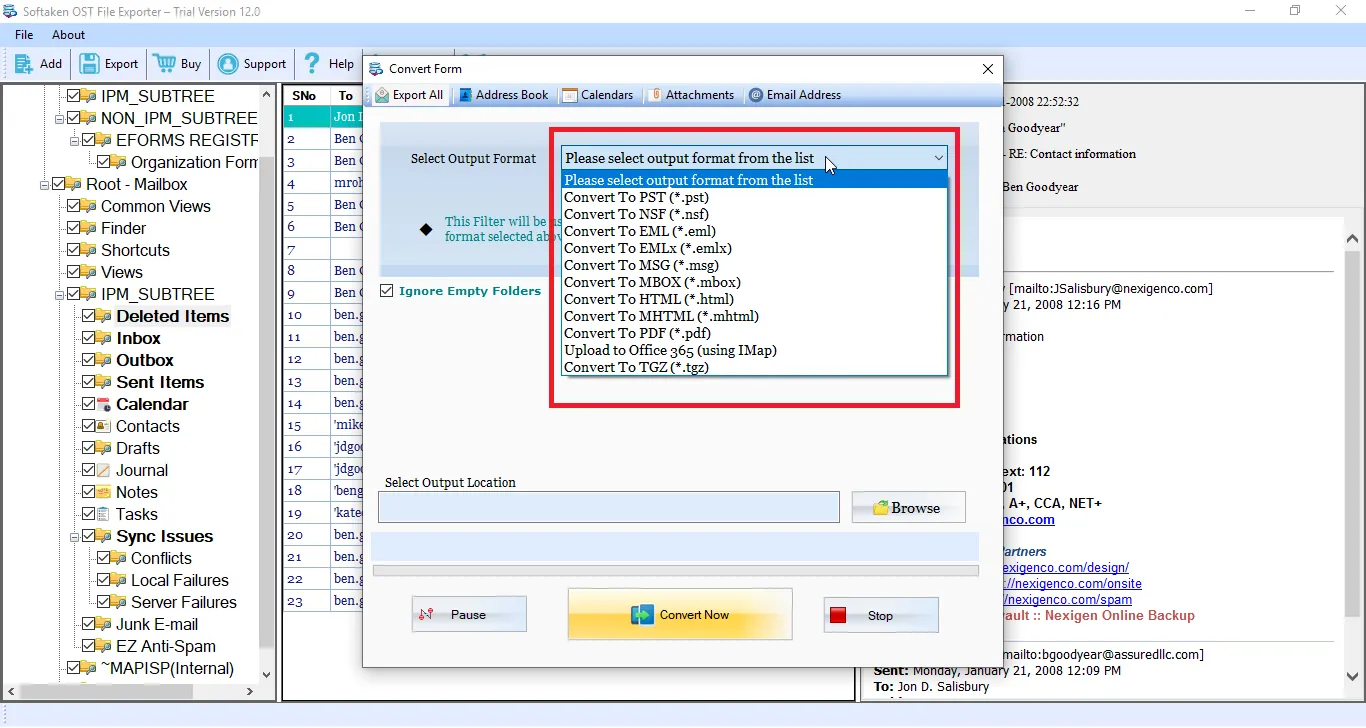Close the Convert Form dialog
The width and height of the screenshot is (1366, 728).
coord(988,69)
